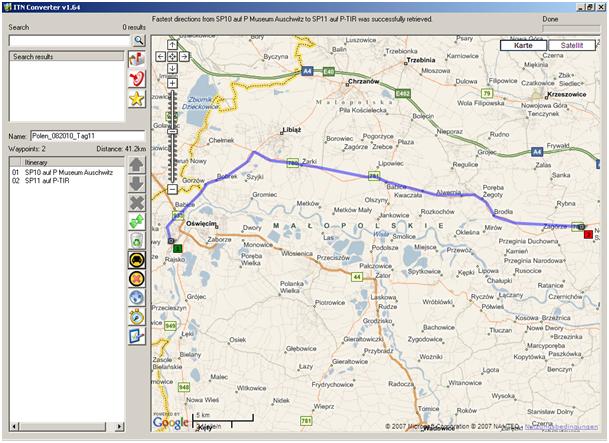Viewport: 609px width, 443px height.
Task: Click the yellow star favorites icon
Action: pyautogui.click(x=137, y=99)
